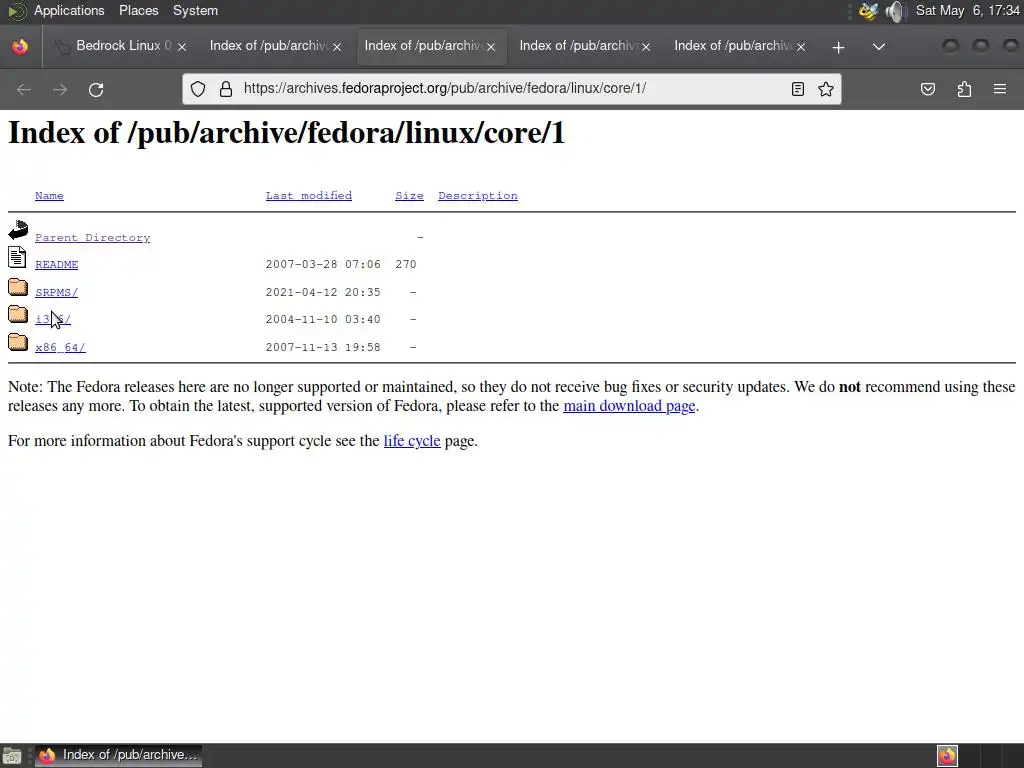Click the x86_64 folder icon

[18, 342]
